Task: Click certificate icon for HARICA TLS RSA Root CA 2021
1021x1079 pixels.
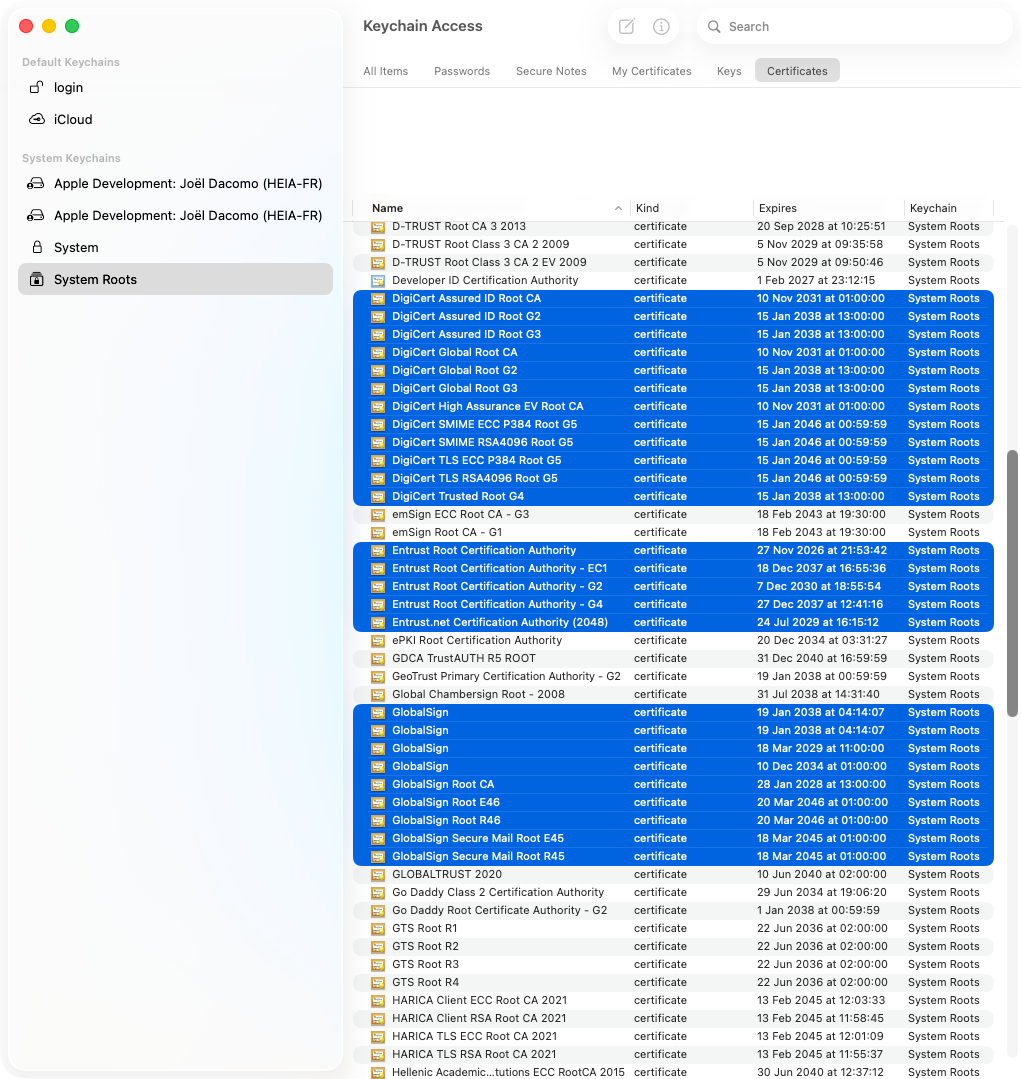Action: tap(378, 1054)
